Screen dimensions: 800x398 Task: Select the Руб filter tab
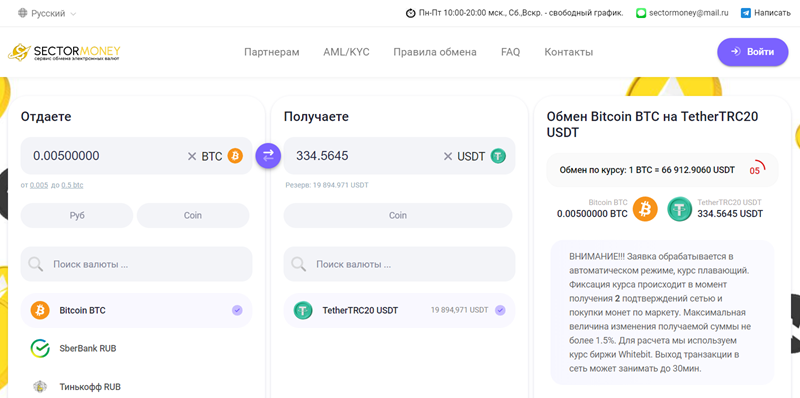(x=77, y=215)
